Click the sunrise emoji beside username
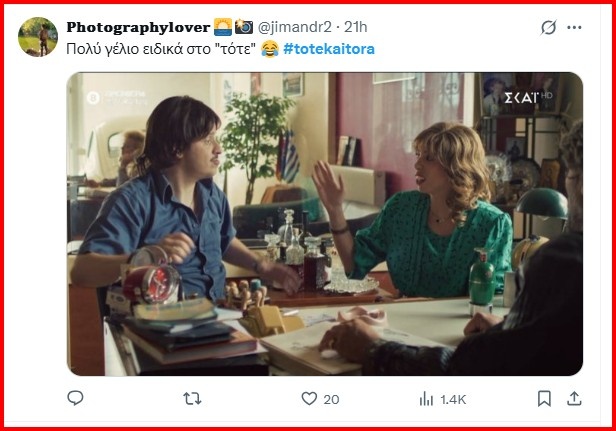This screenshot has width=616, height=431. [223, 27]
